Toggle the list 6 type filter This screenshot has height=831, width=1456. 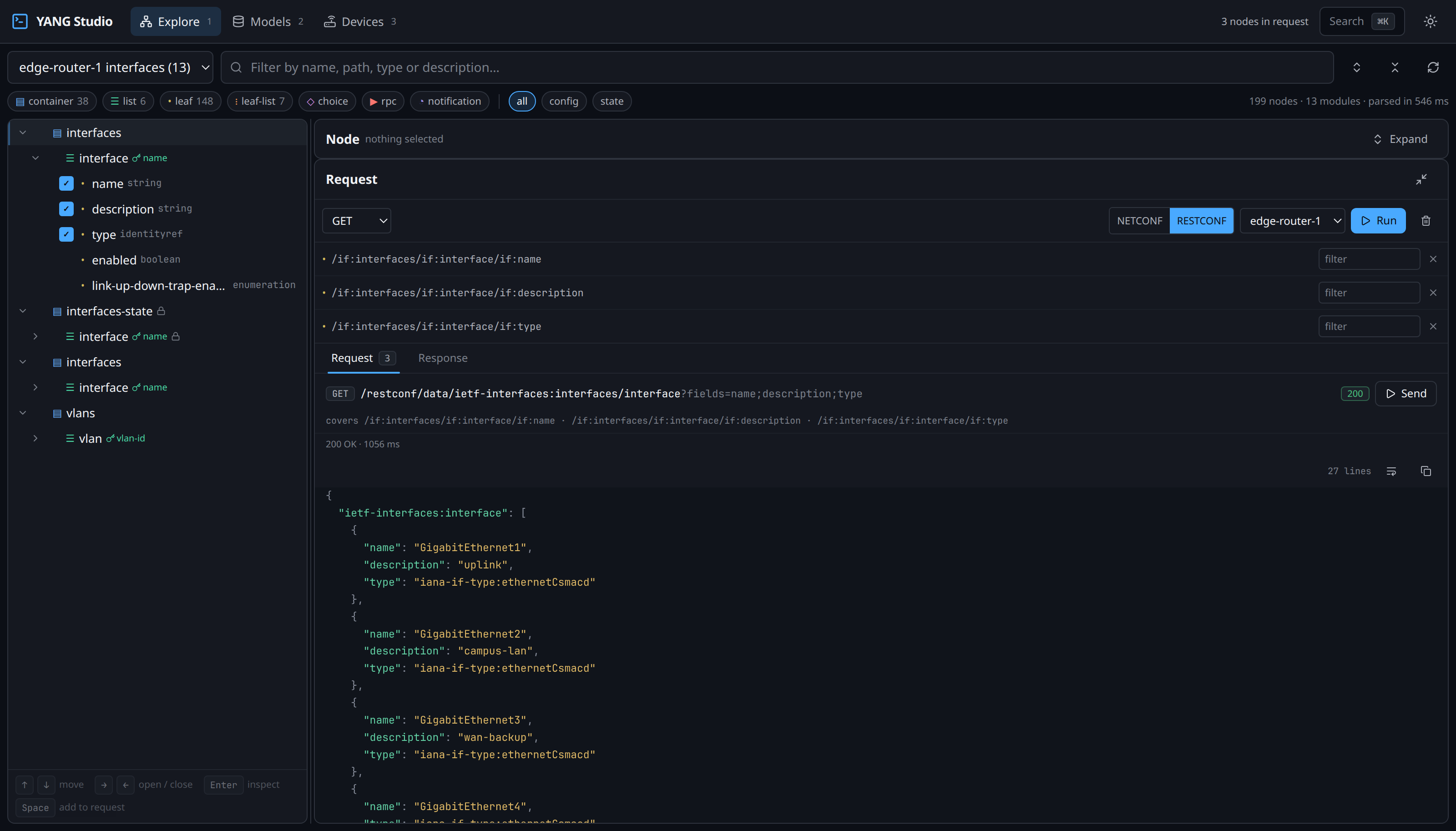coord(128,101)
